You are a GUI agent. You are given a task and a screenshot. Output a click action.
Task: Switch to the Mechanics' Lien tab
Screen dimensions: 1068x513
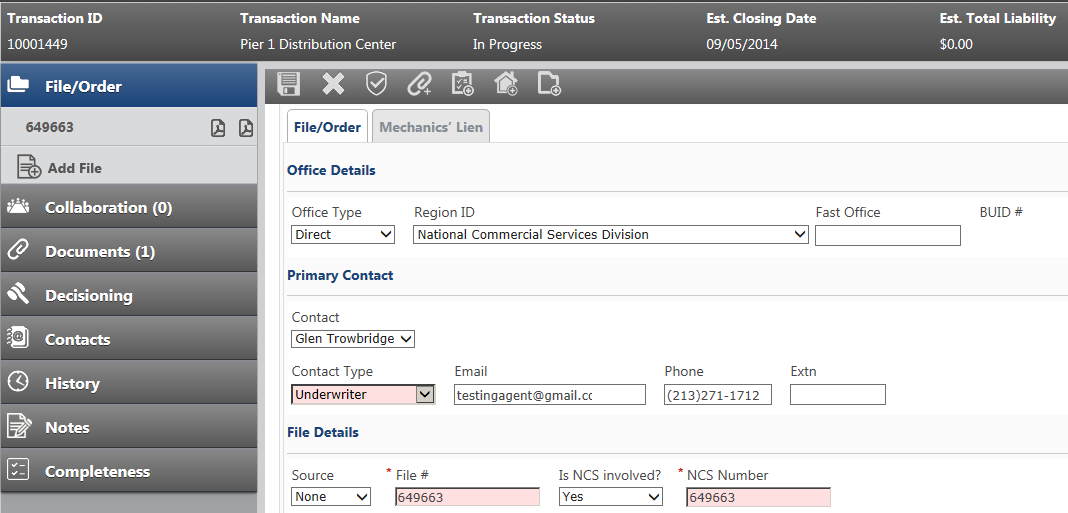tap(430, 127)
